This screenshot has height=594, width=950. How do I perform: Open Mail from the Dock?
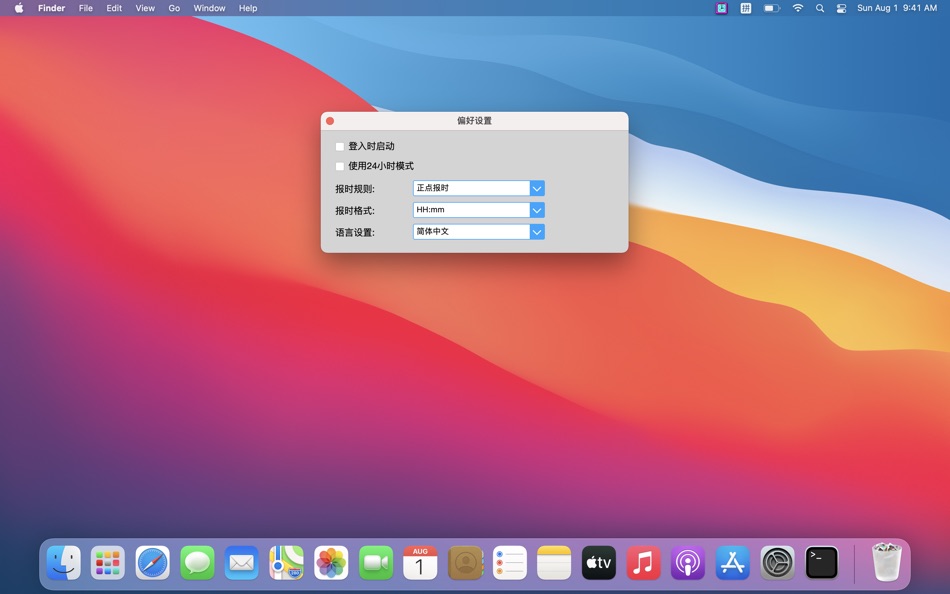tap(242, 563)
